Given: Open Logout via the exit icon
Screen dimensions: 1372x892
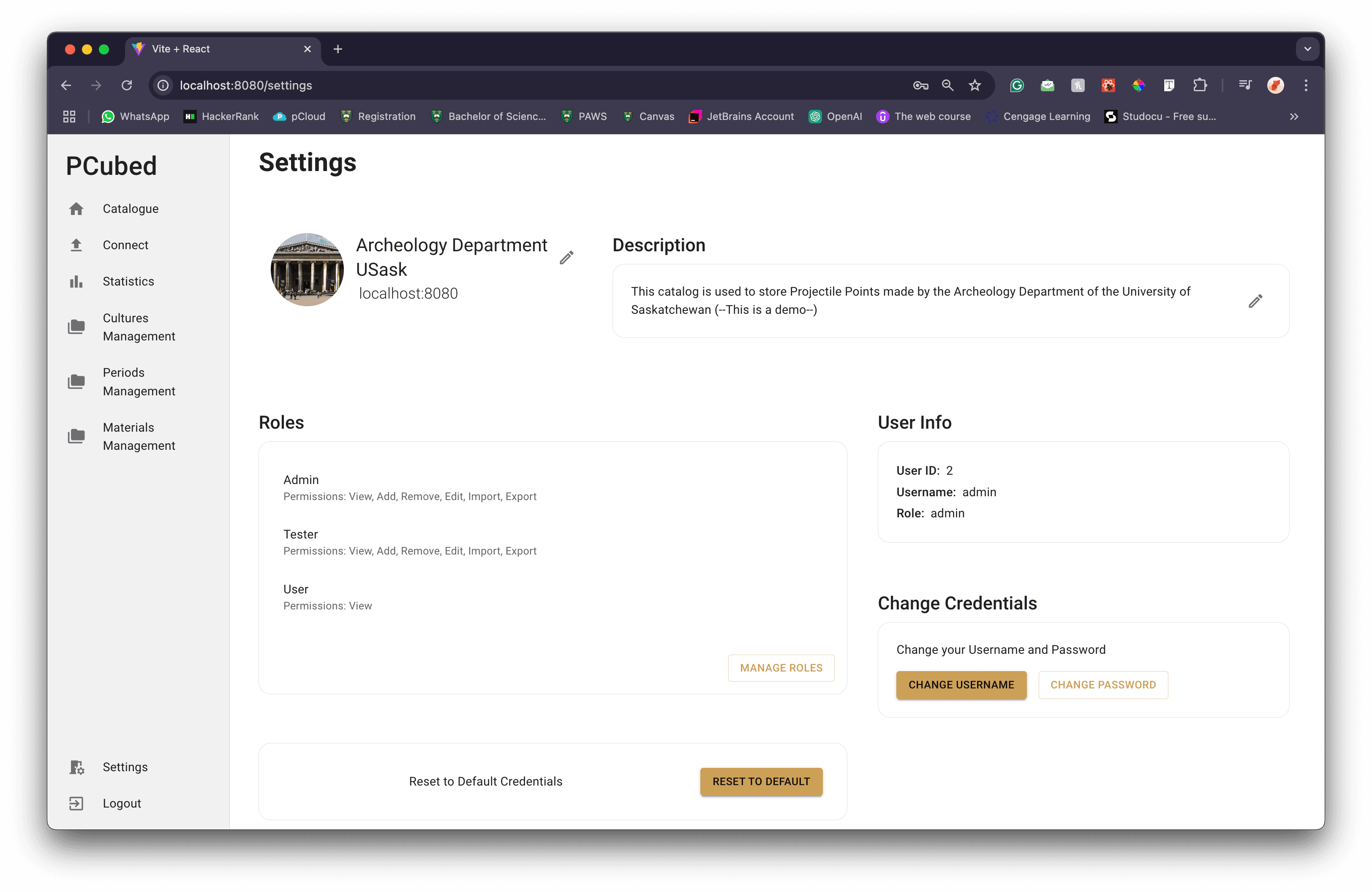Looking at the screenshot, I should pyautogui.click(x=76, y=803).
